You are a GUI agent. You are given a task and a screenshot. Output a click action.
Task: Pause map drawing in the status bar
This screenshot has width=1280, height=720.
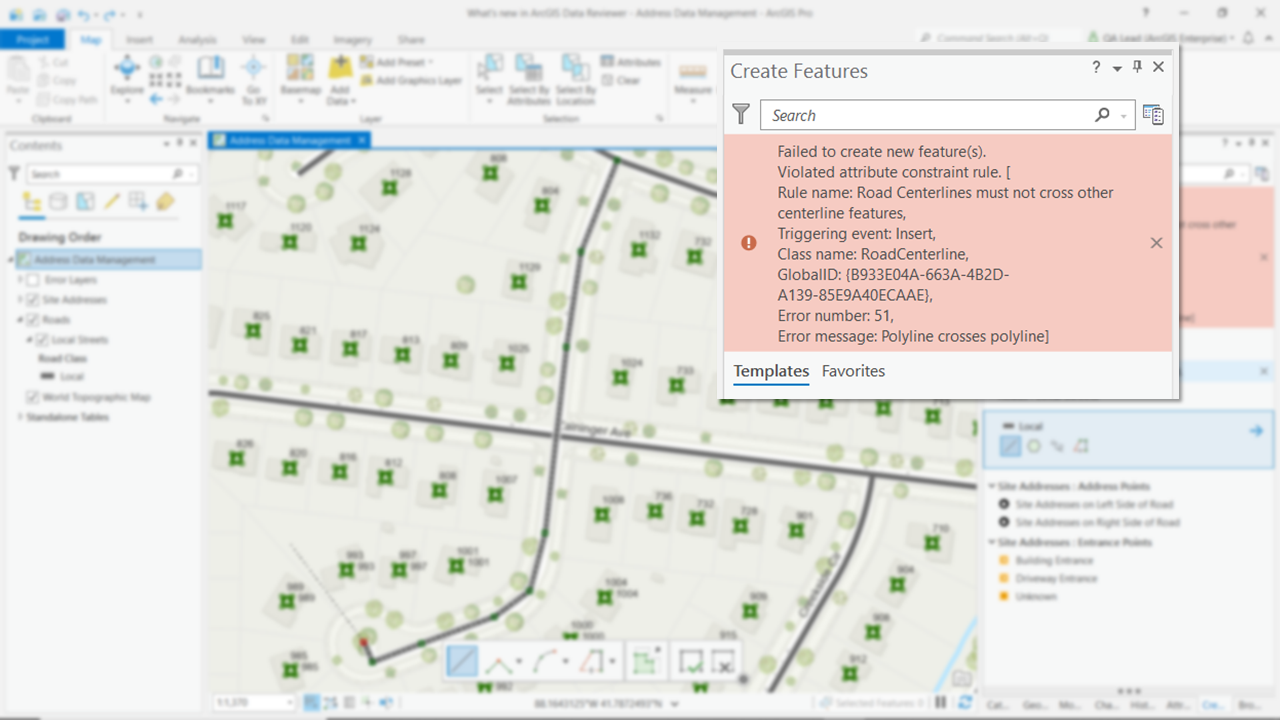[941, 703]
